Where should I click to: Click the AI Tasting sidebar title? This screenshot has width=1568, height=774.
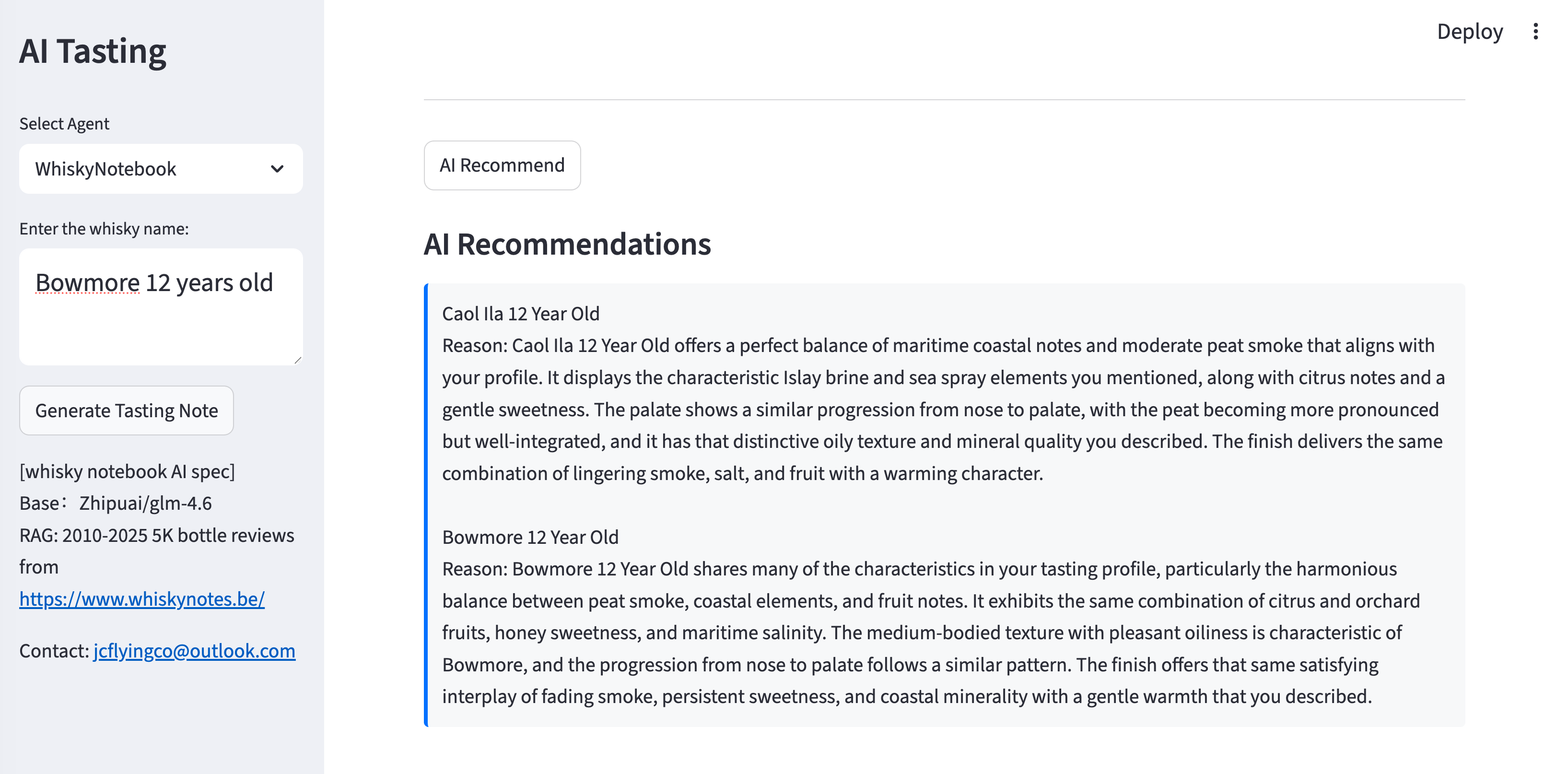click(93, 51)
